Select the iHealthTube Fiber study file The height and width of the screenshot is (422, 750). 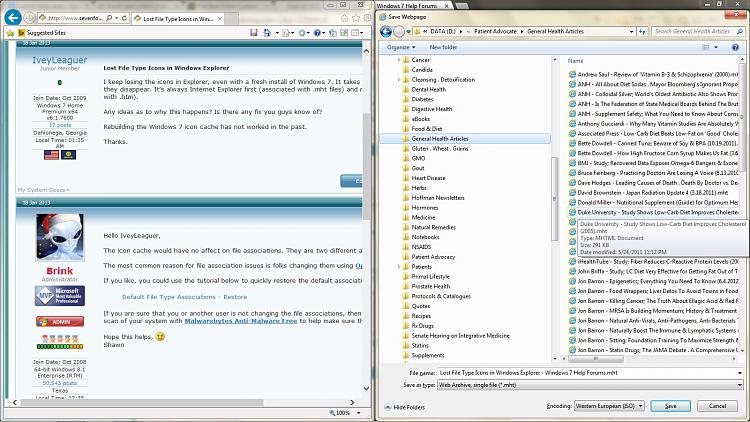(653, 262)
